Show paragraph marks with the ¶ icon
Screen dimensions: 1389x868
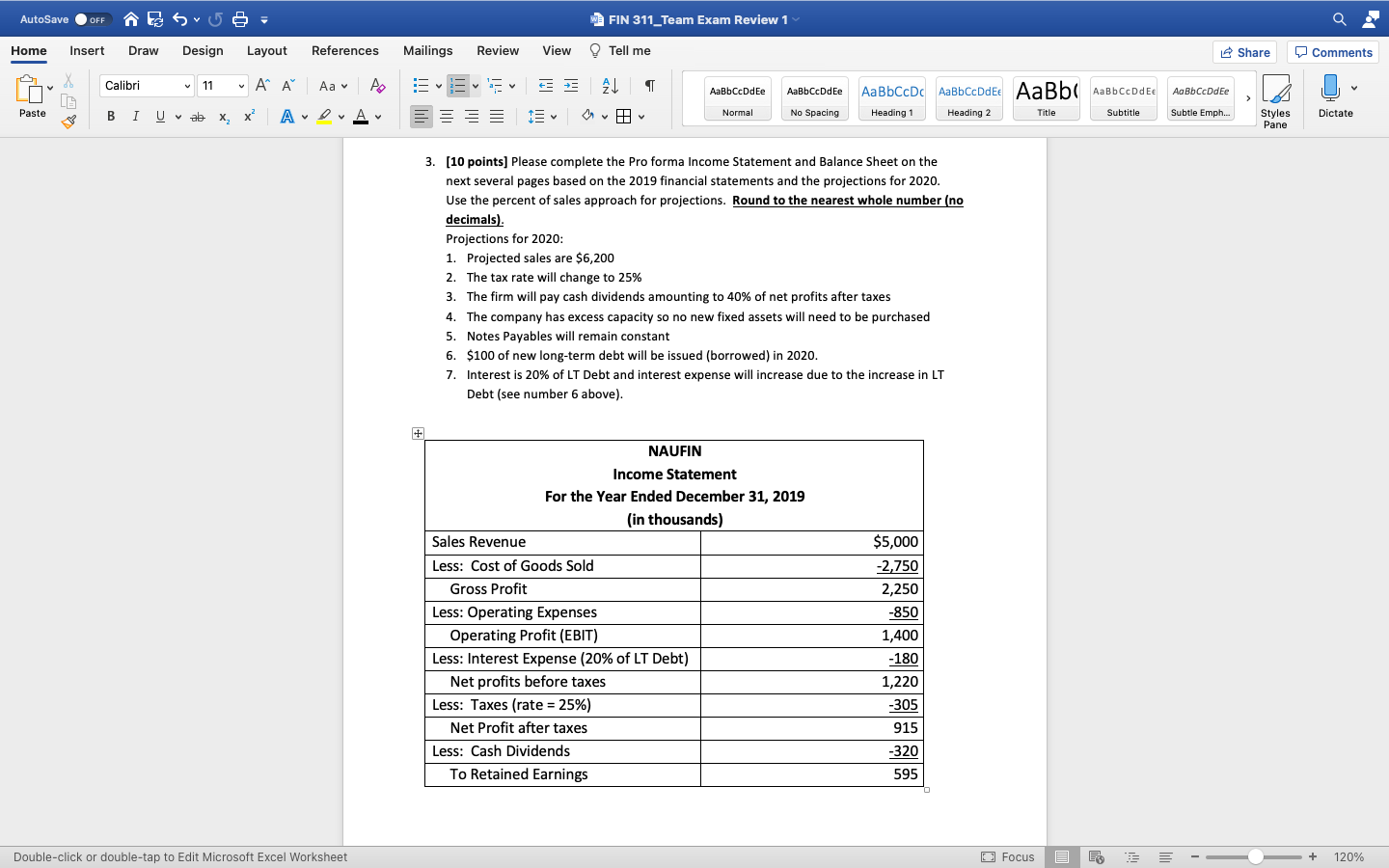tap(649, 86)
